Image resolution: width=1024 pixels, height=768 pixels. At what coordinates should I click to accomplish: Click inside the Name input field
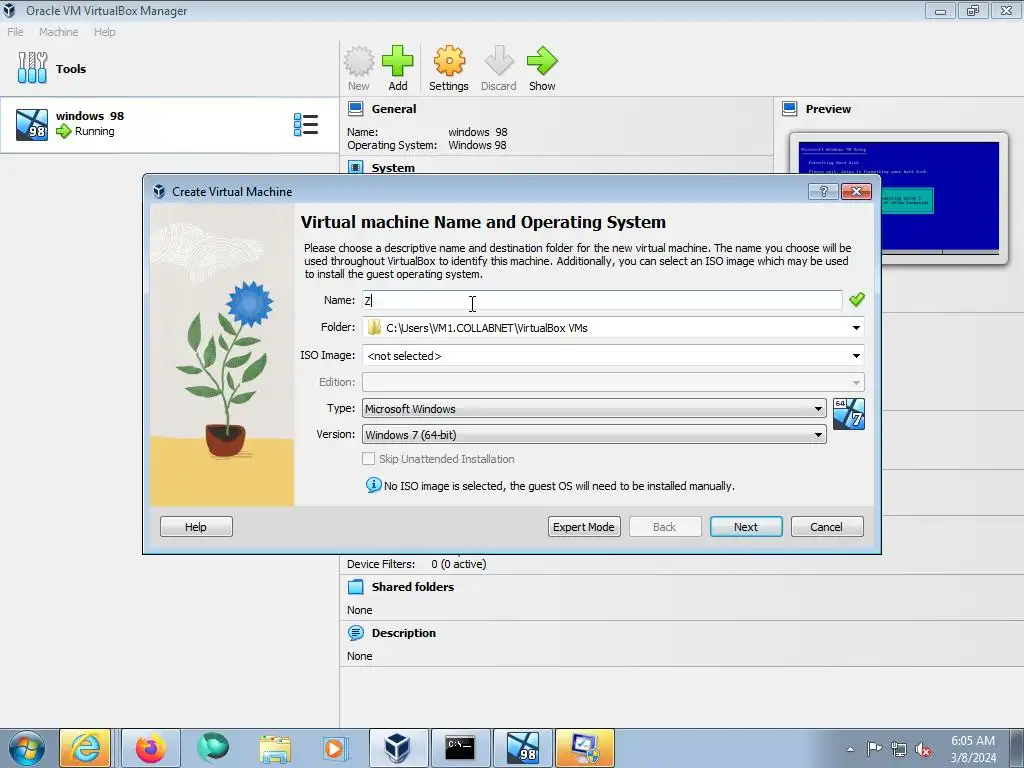(x=602, y=300)
